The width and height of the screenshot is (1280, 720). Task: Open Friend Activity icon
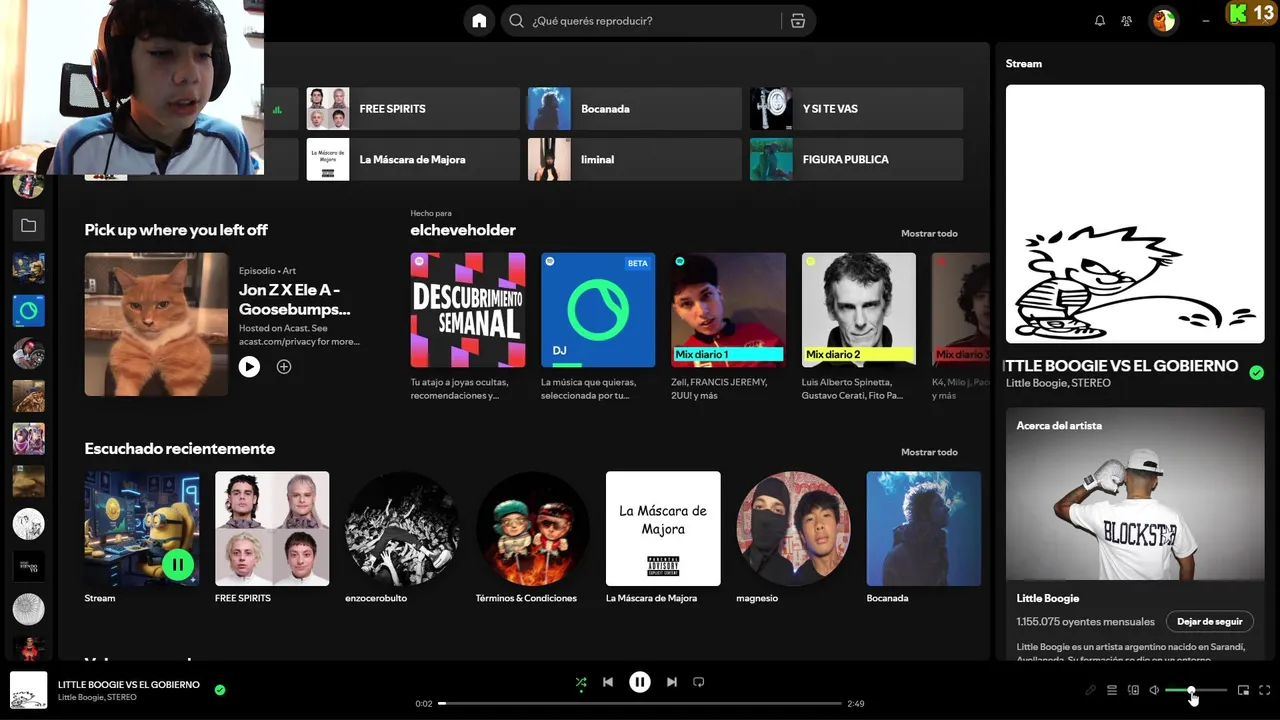pyautogui.click(x=1127, y=21)
